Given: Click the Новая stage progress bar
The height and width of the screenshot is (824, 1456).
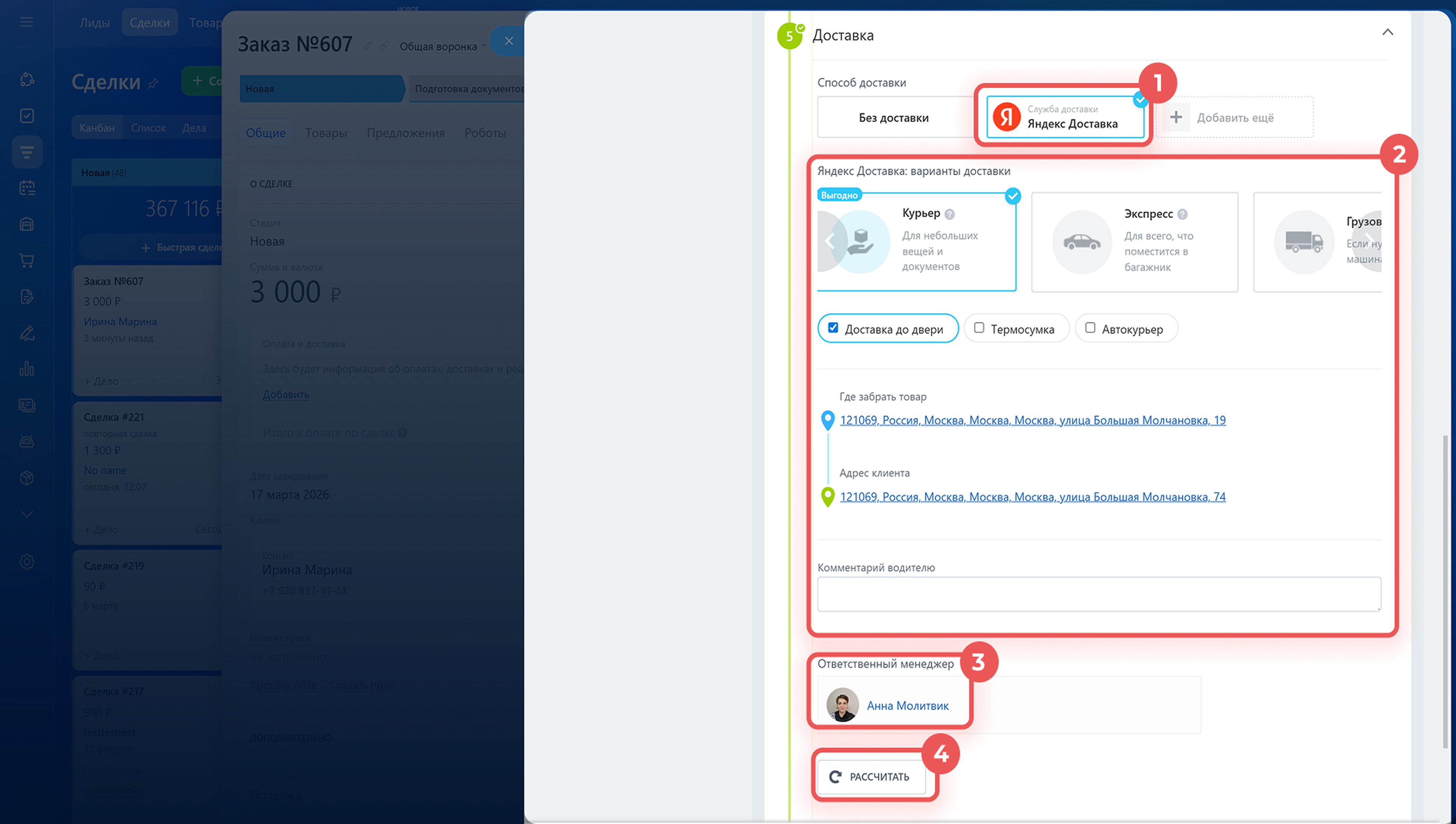Looking at the screenshot, I should [321, 89].
